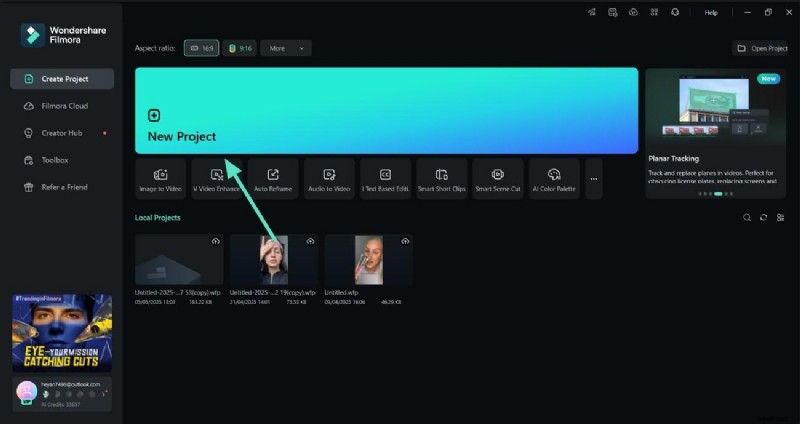Expand the More aspect ratio dropdown
The height and width of the screenshot is (424, 800).
click(x=286, y=48)
